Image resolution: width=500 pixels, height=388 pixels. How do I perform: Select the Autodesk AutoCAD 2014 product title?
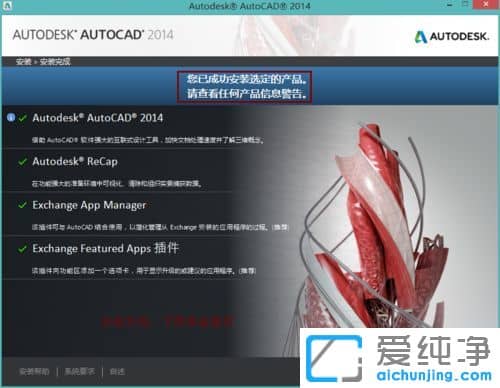tap(98, 118)
